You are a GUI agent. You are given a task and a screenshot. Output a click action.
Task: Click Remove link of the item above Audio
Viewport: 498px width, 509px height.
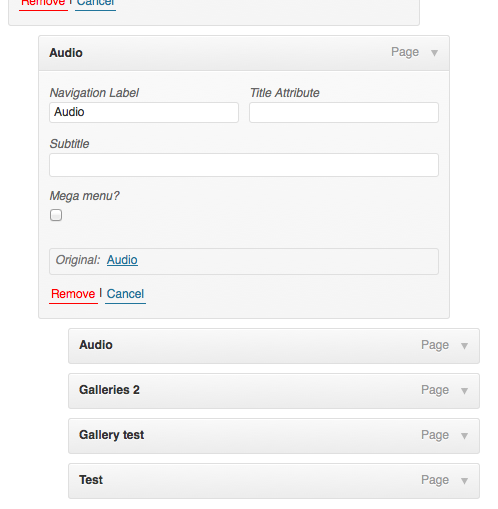click(43, 4)
